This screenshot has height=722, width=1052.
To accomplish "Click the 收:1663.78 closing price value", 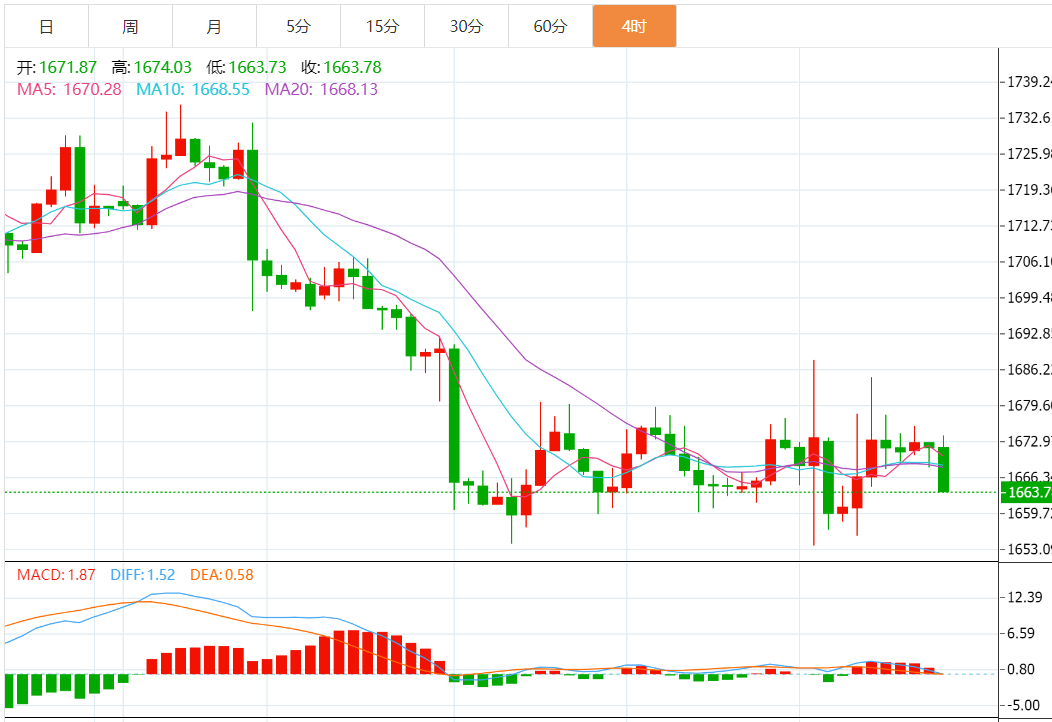I will pos(341,67).
